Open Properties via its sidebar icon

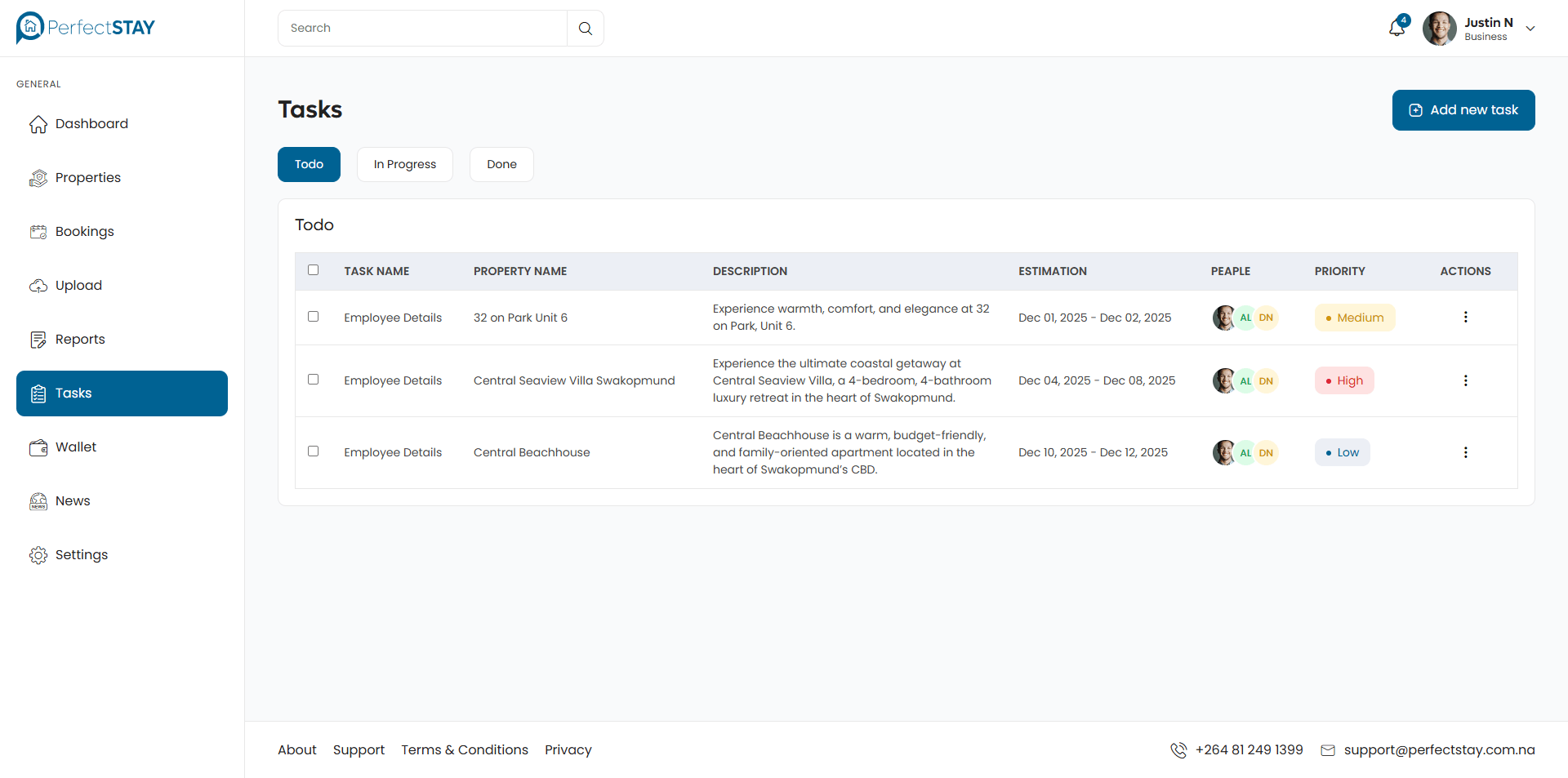click(x=38, y=178)
